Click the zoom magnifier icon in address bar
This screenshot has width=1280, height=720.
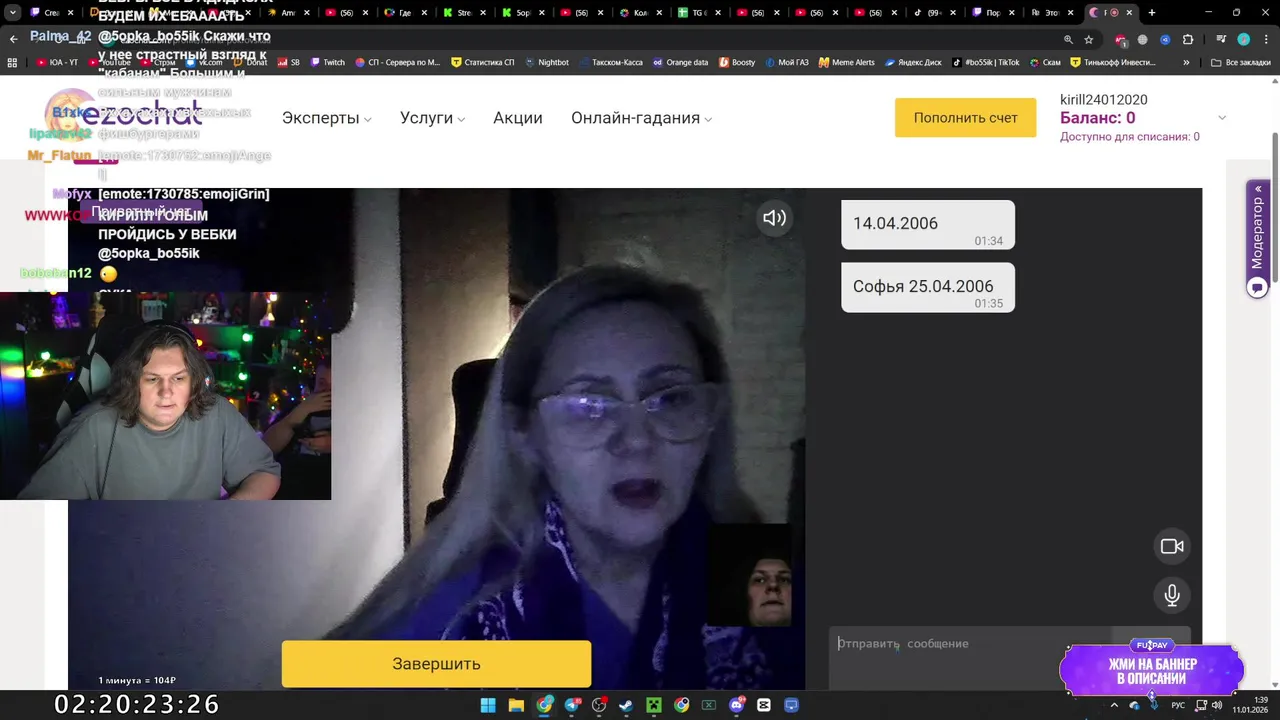point(1068,39)
